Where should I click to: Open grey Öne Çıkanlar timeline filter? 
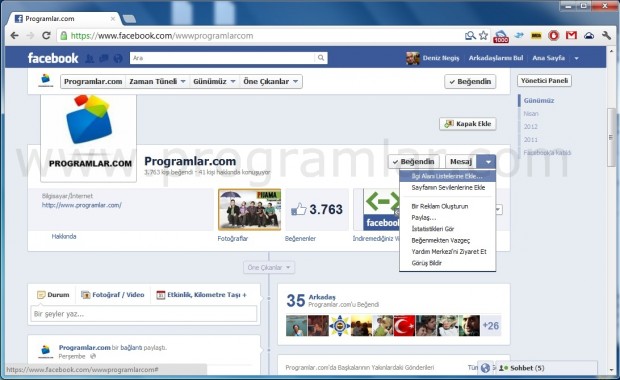(269, 268)
